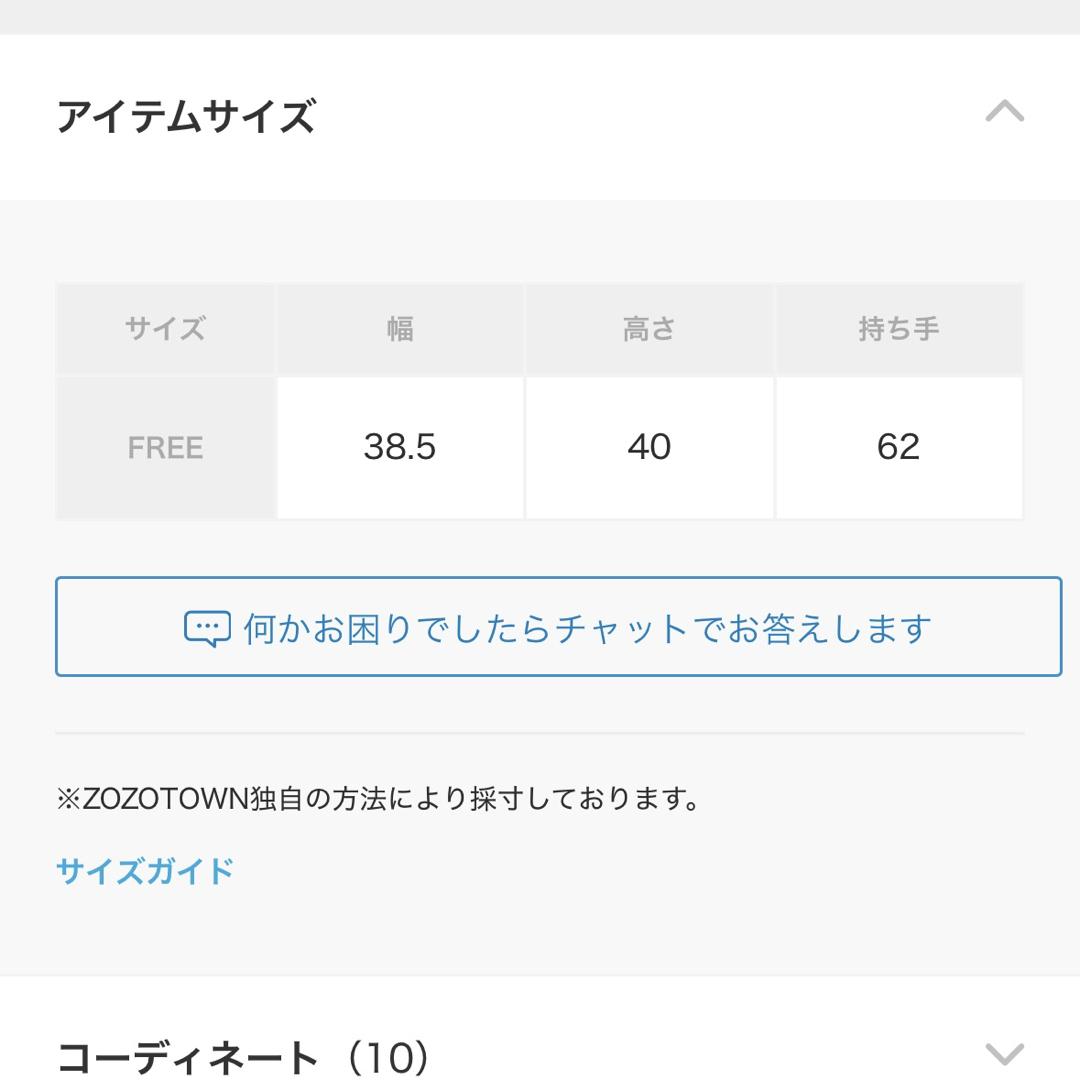Select the 幅 column header
1080x1080 pixels.
[400, 329]
